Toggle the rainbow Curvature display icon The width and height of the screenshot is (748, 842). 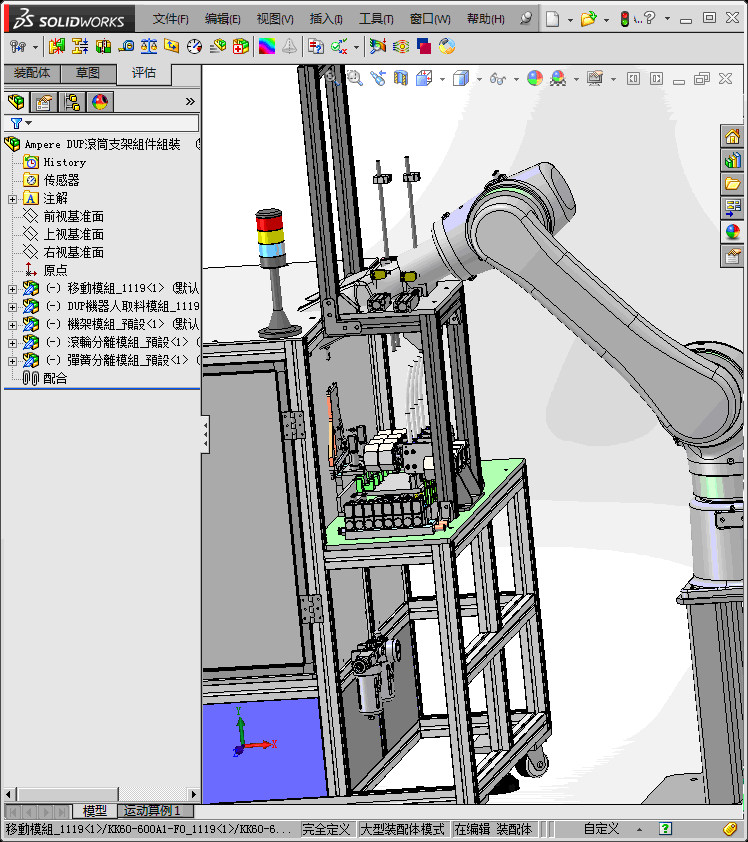click(x=267, y=47)
